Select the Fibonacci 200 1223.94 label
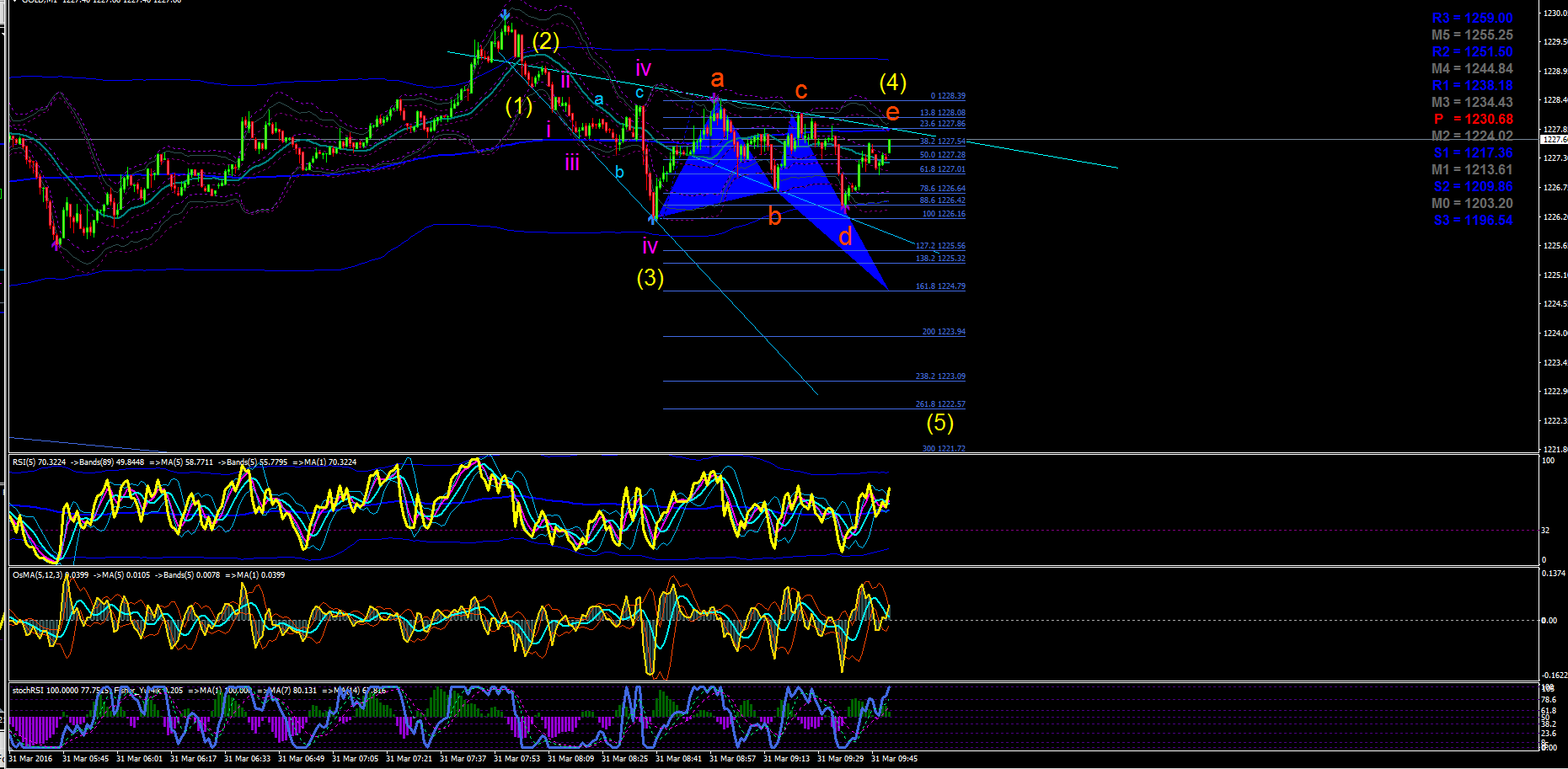1568x769 pixels. pos(944,332)
